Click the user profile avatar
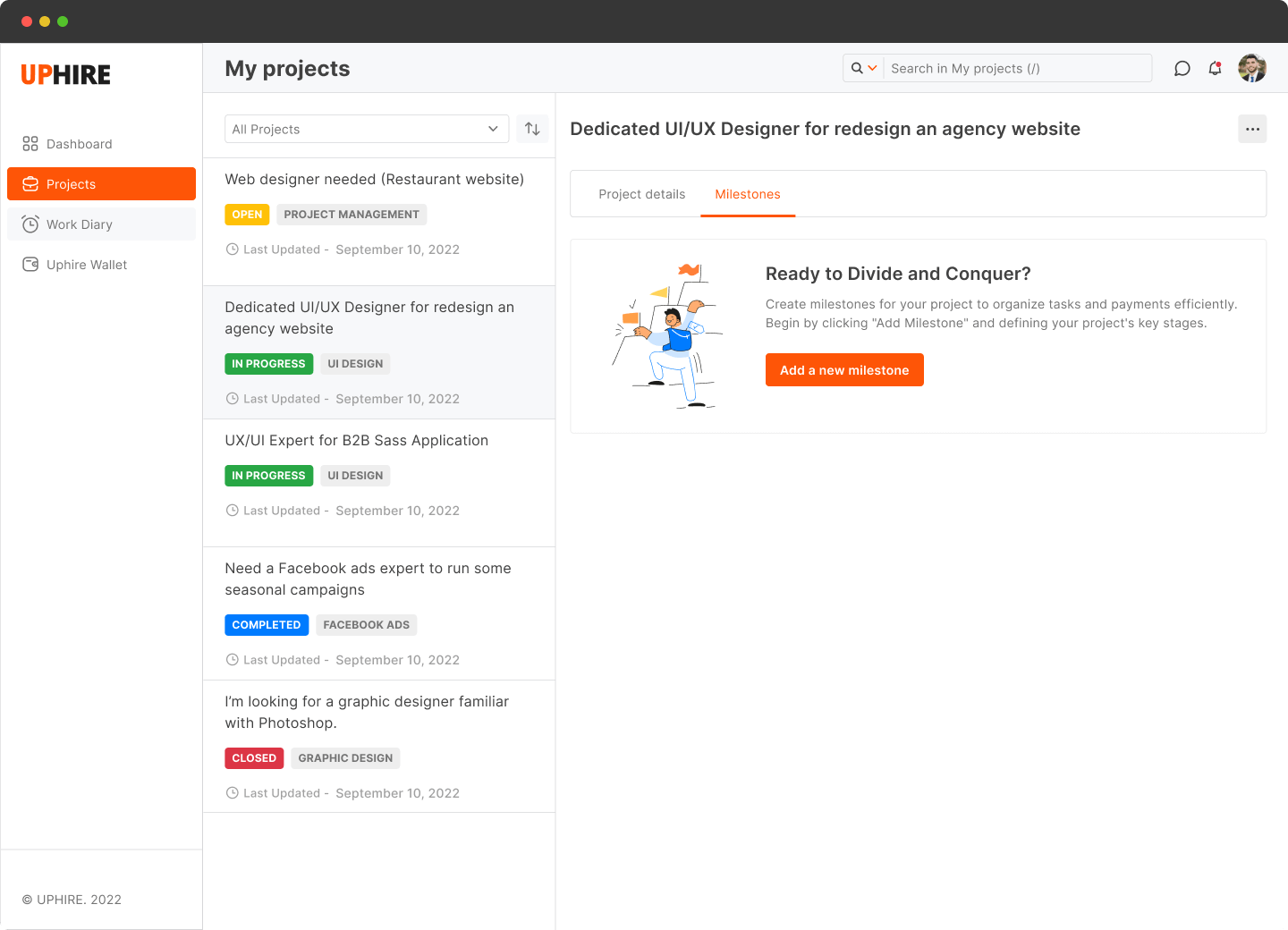 point(1252,68)
